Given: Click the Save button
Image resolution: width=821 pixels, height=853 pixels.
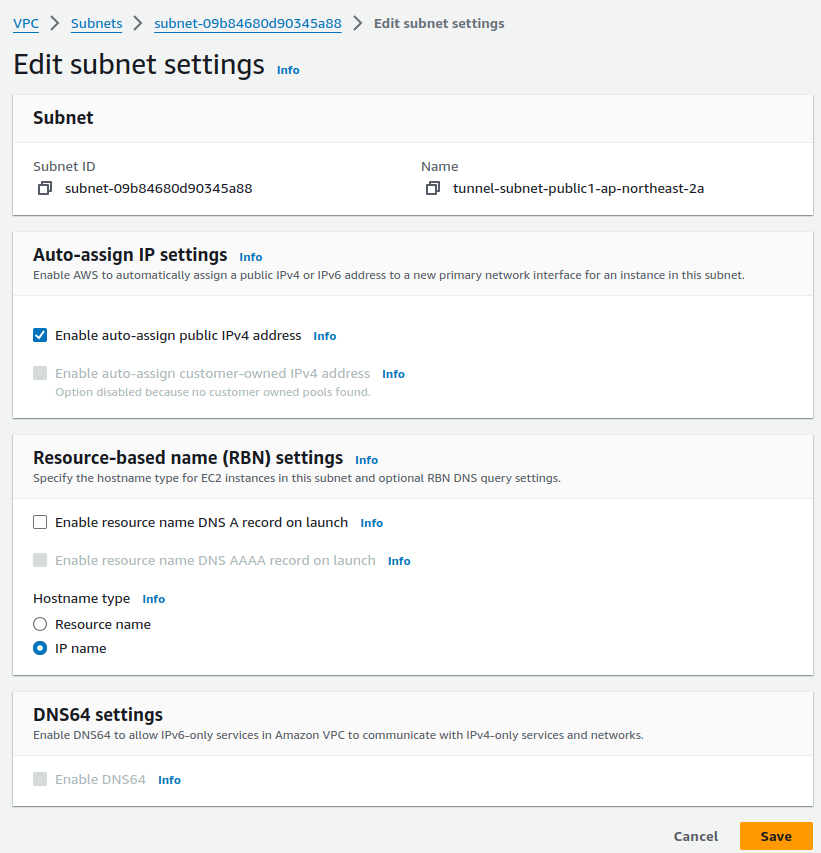Looking at the screenshot, I should point(775,836).
